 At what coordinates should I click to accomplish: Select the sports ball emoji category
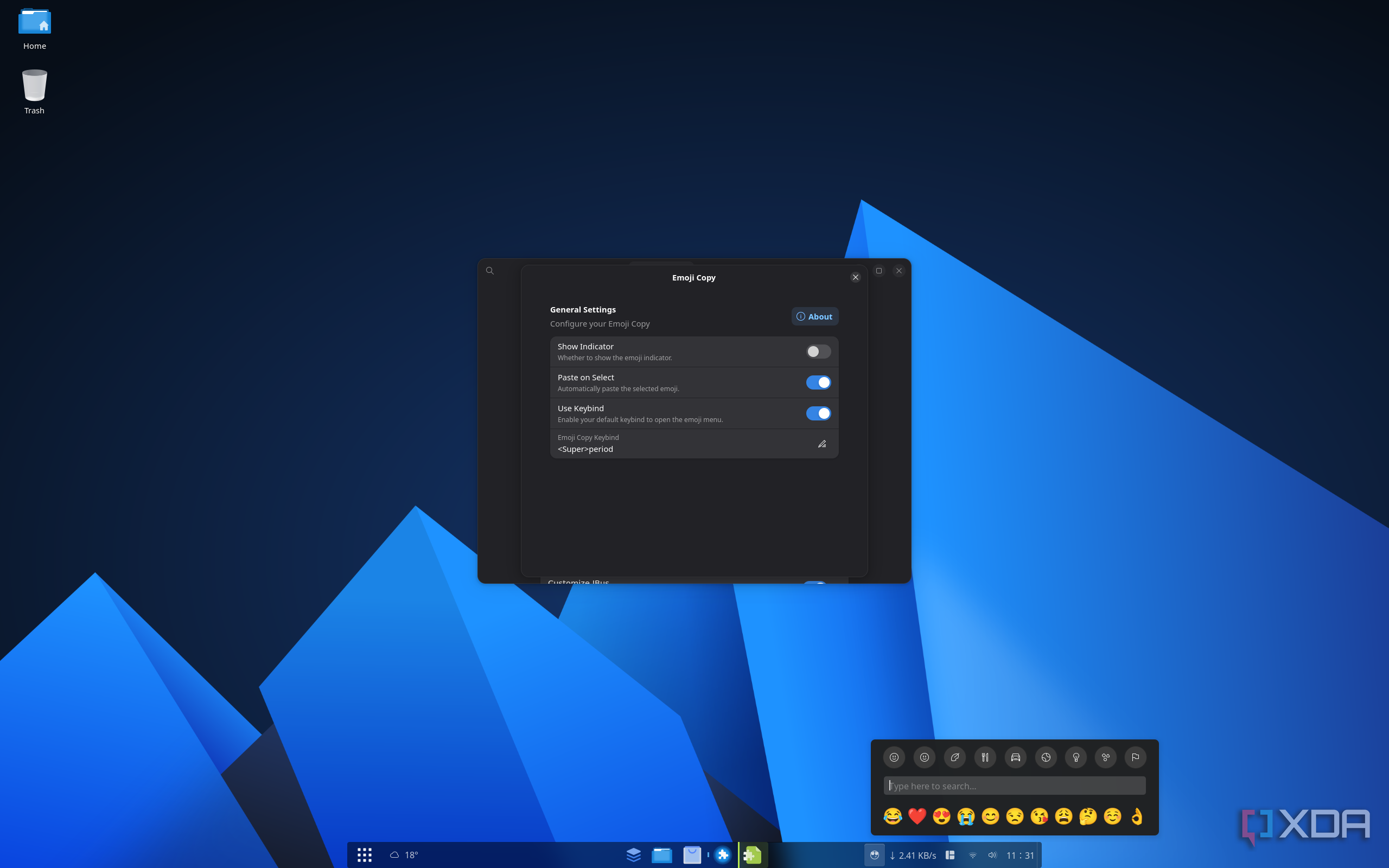click(1046, 757)
